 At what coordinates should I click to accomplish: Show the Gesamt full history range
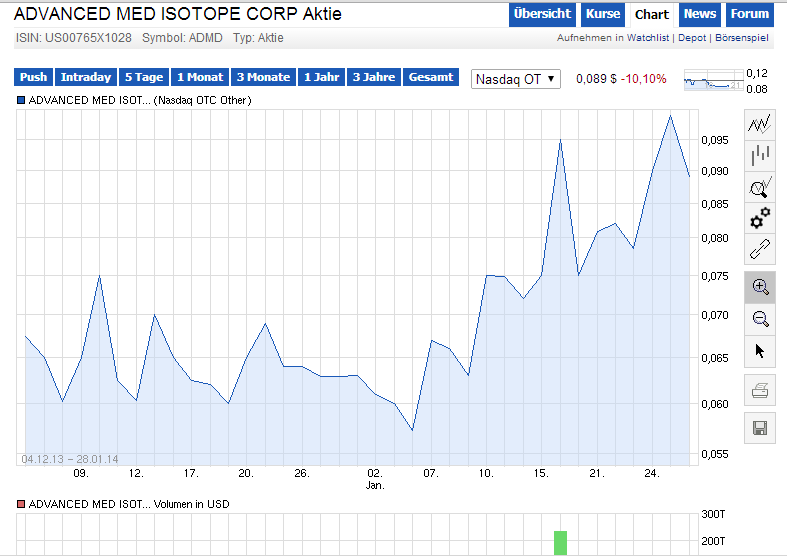click(432, 77)
